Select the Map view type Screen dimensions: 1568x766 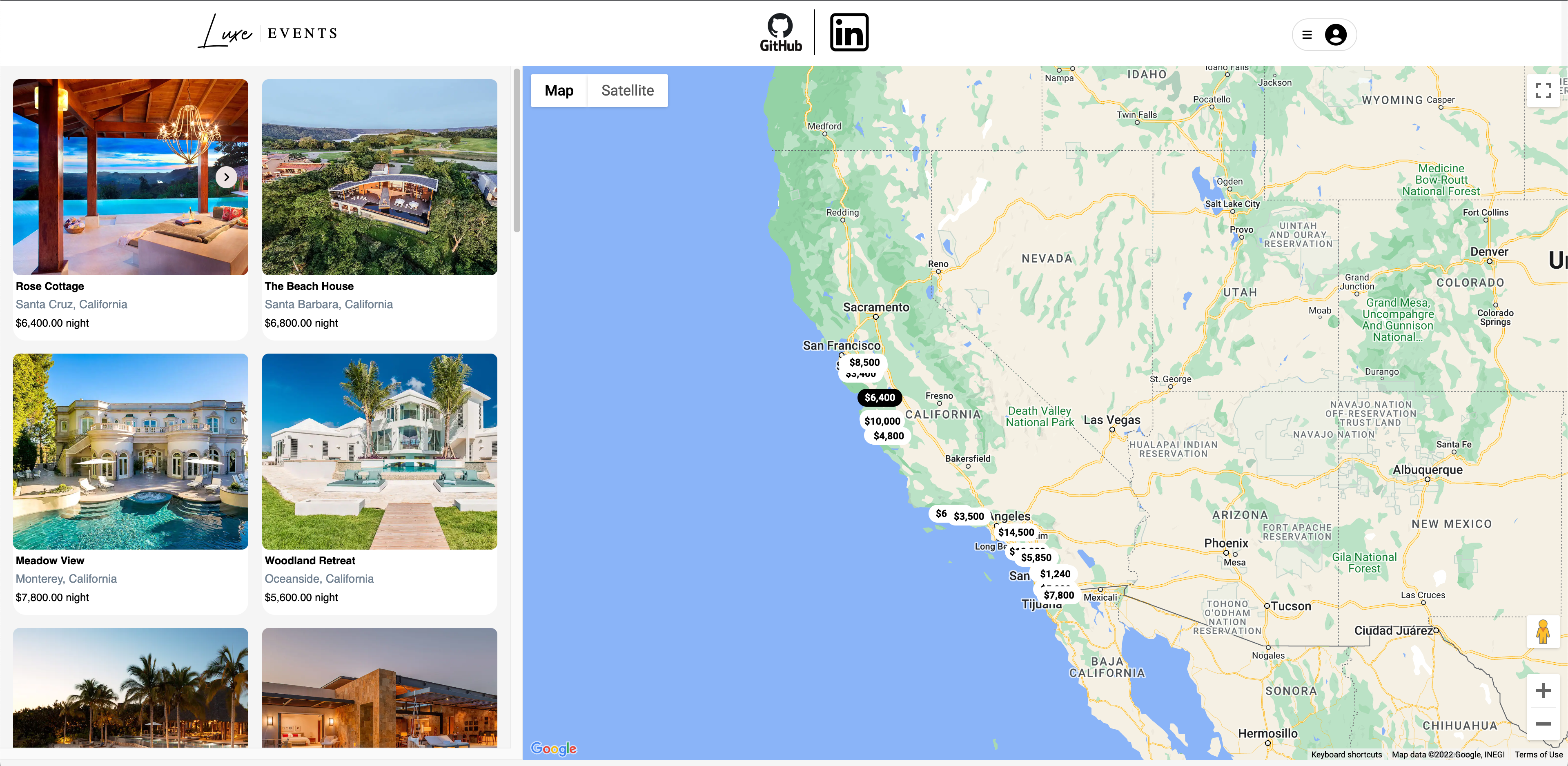[x=559, y=91]
